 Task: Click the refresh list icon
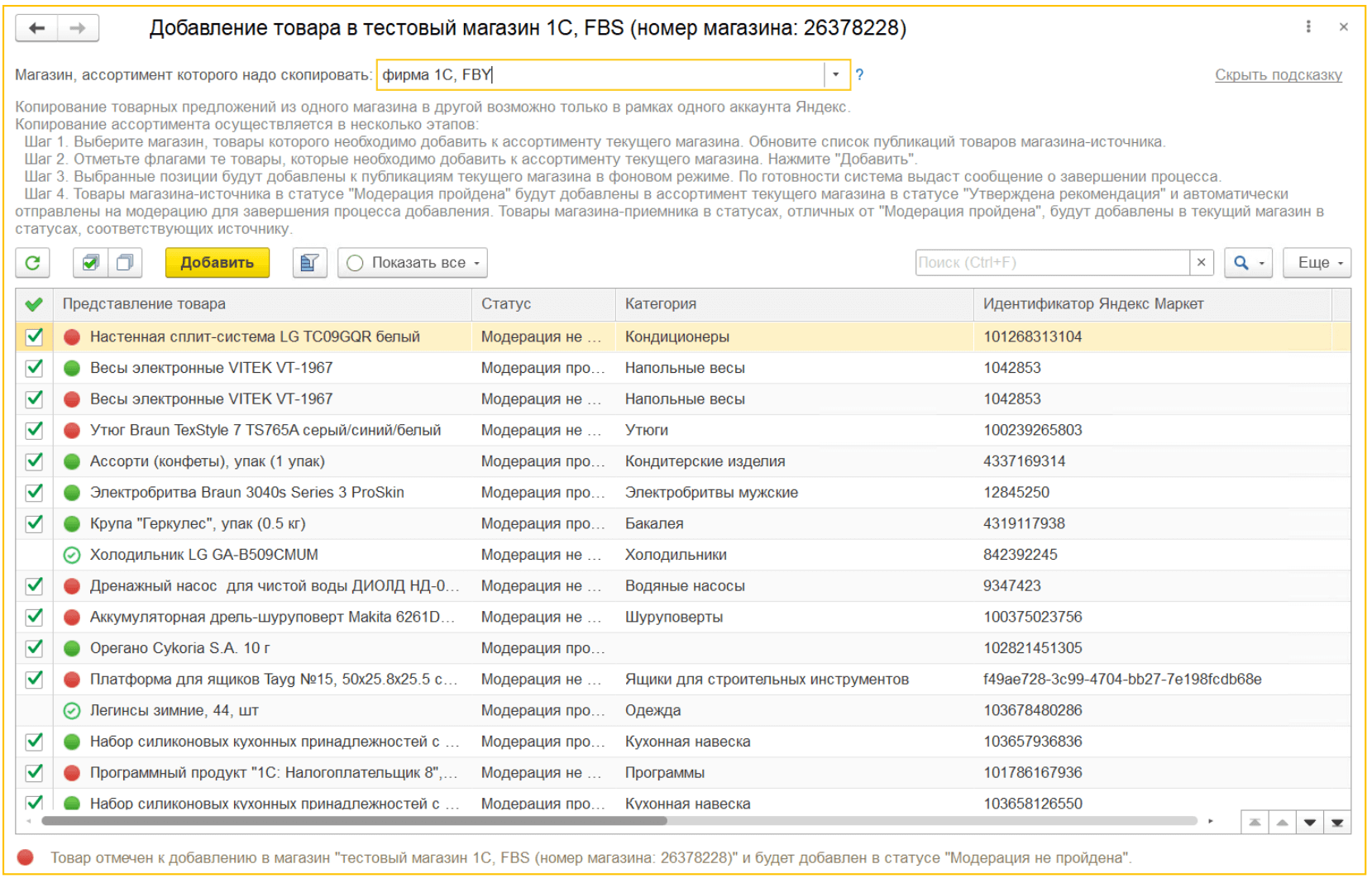33,263
